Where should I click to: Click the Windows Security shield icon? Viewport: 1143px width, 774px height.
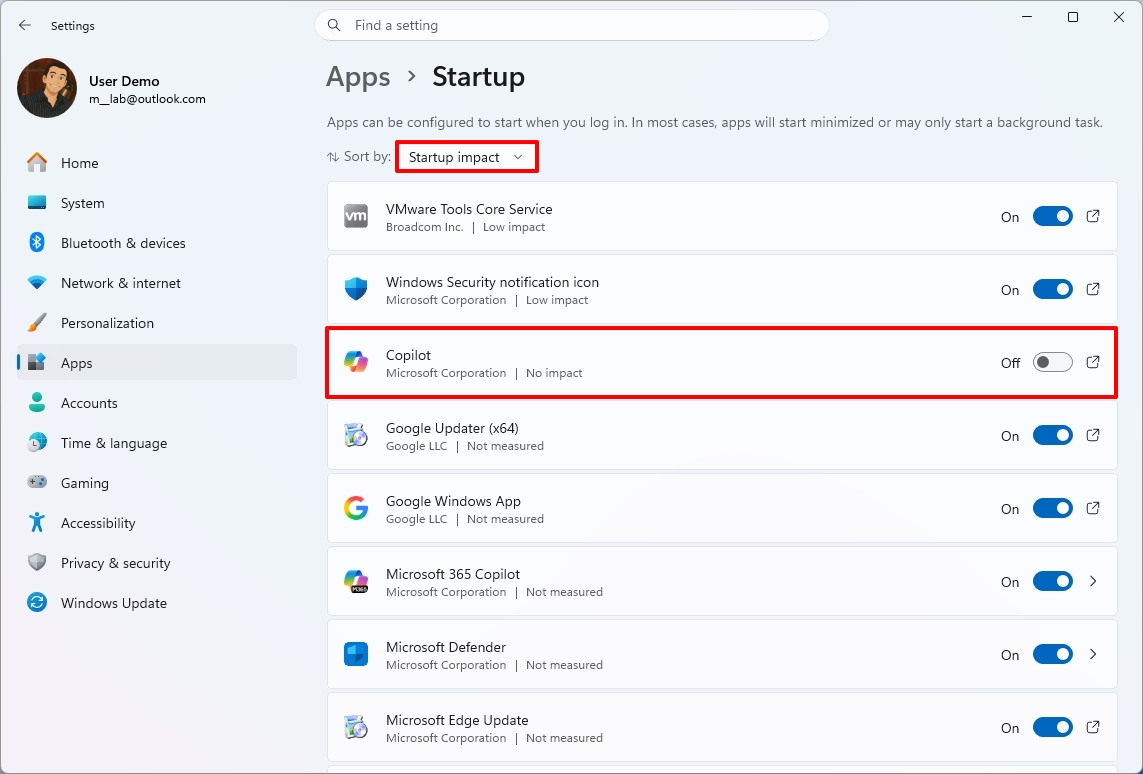pyautogui.click(x=356, y=289)
